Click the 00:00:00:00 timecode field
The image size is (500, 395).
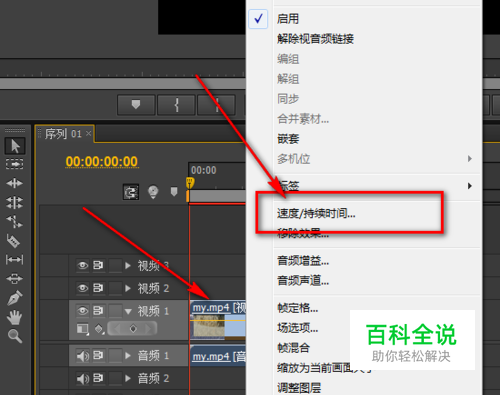tap(102, 162)
